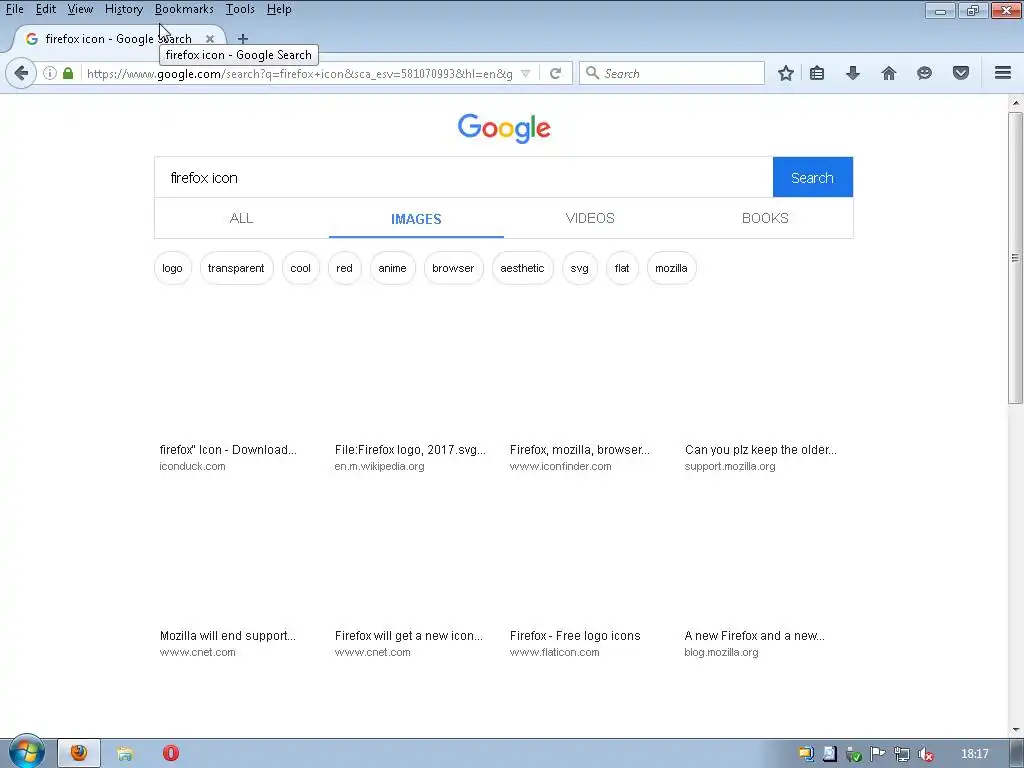This screenshot has height=768, width=1024.
Task: Open the Help menu
Action: coord(279,9)
